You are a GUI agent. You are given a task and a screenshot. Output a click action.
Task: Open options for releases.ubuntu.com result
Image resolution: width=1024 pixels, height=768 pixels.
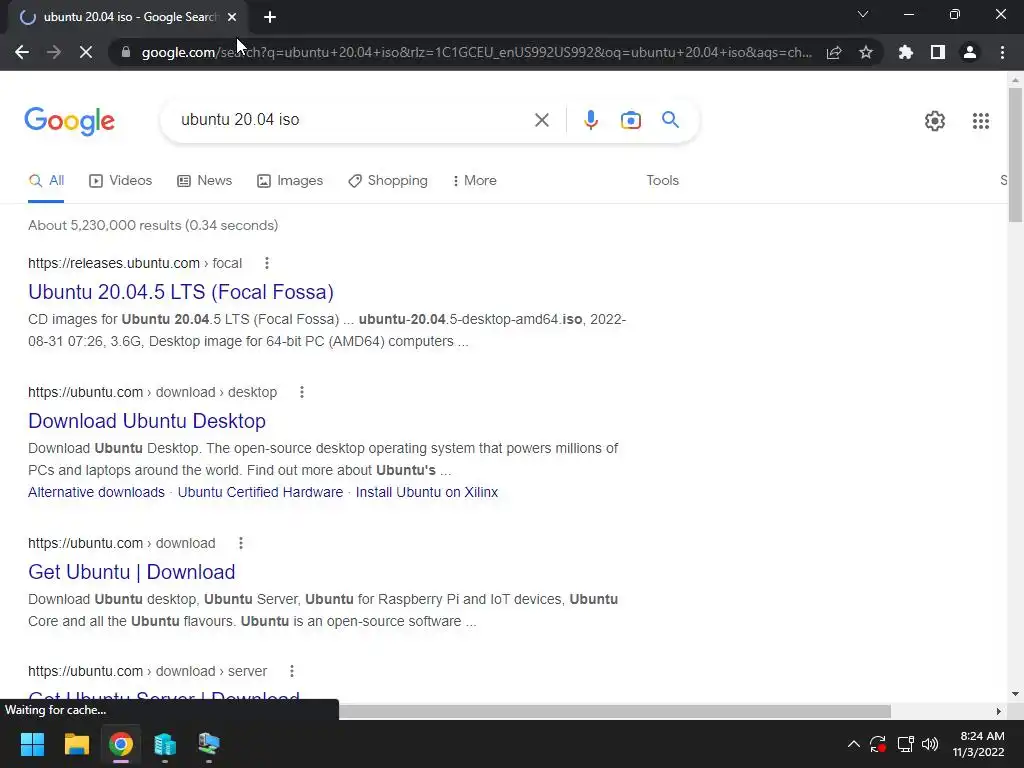266,263
